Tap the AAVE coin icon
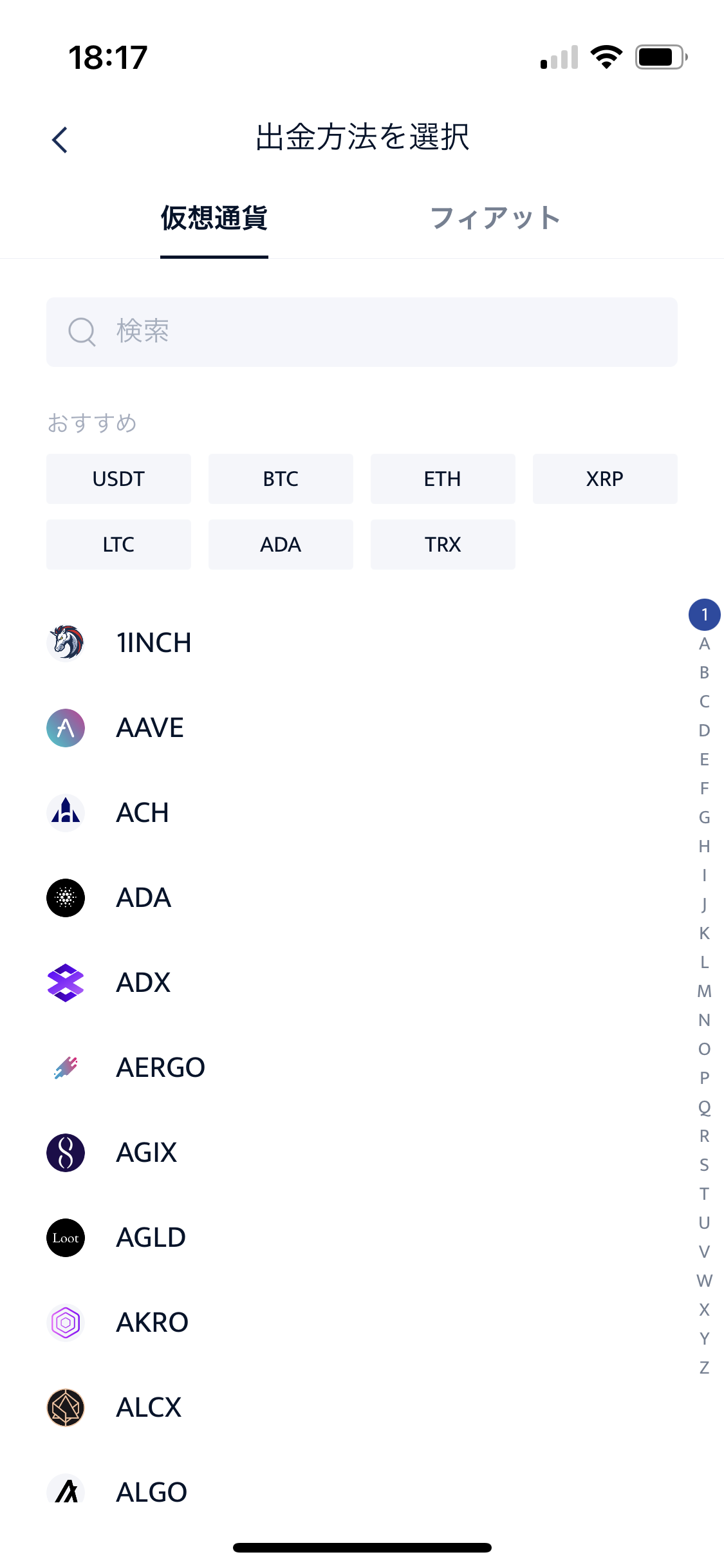Viewport: 724px width, 1568px height. (x=66, y=728)
